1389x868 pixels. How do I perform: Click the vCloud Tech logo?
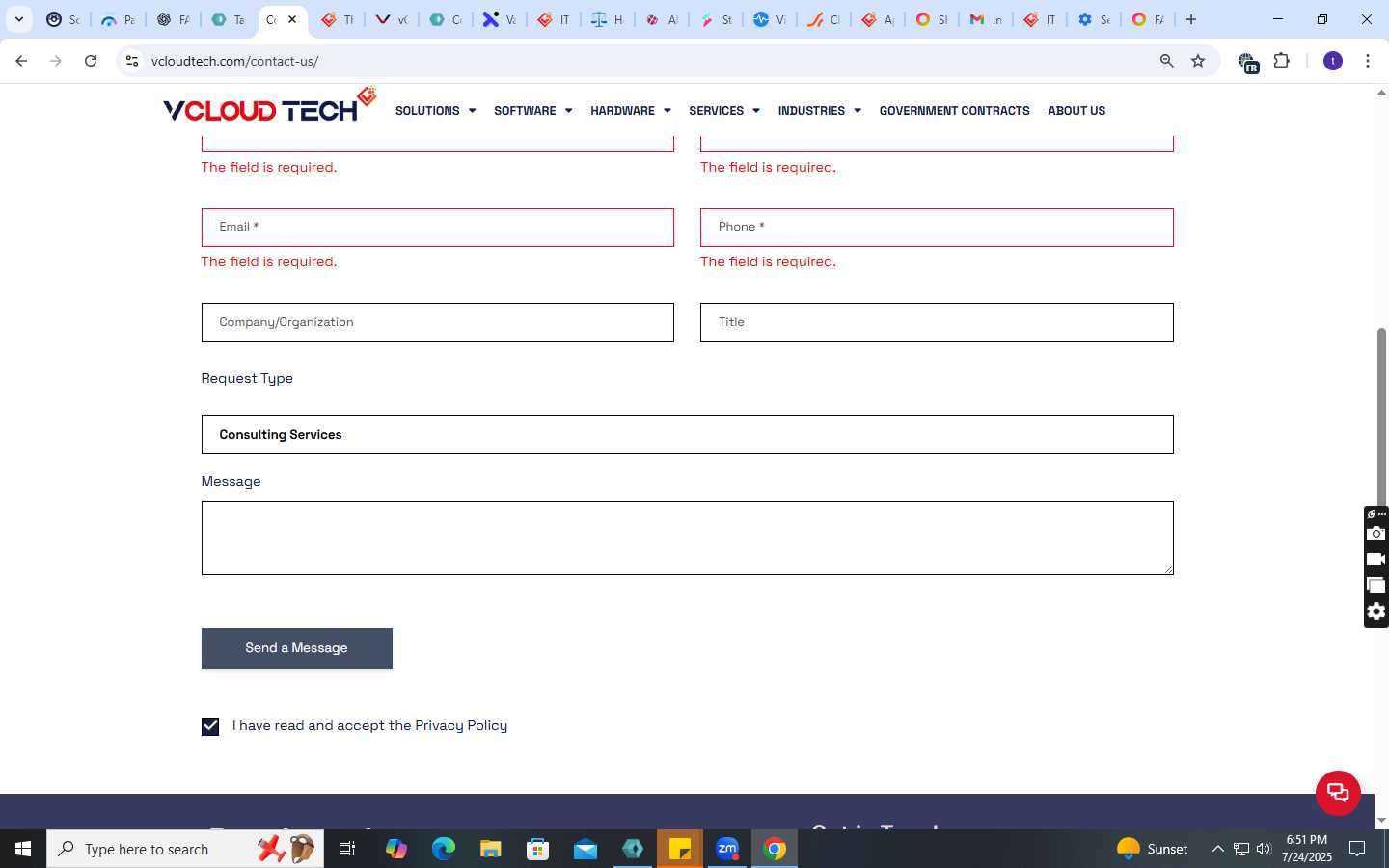click(x=270, y=106)
